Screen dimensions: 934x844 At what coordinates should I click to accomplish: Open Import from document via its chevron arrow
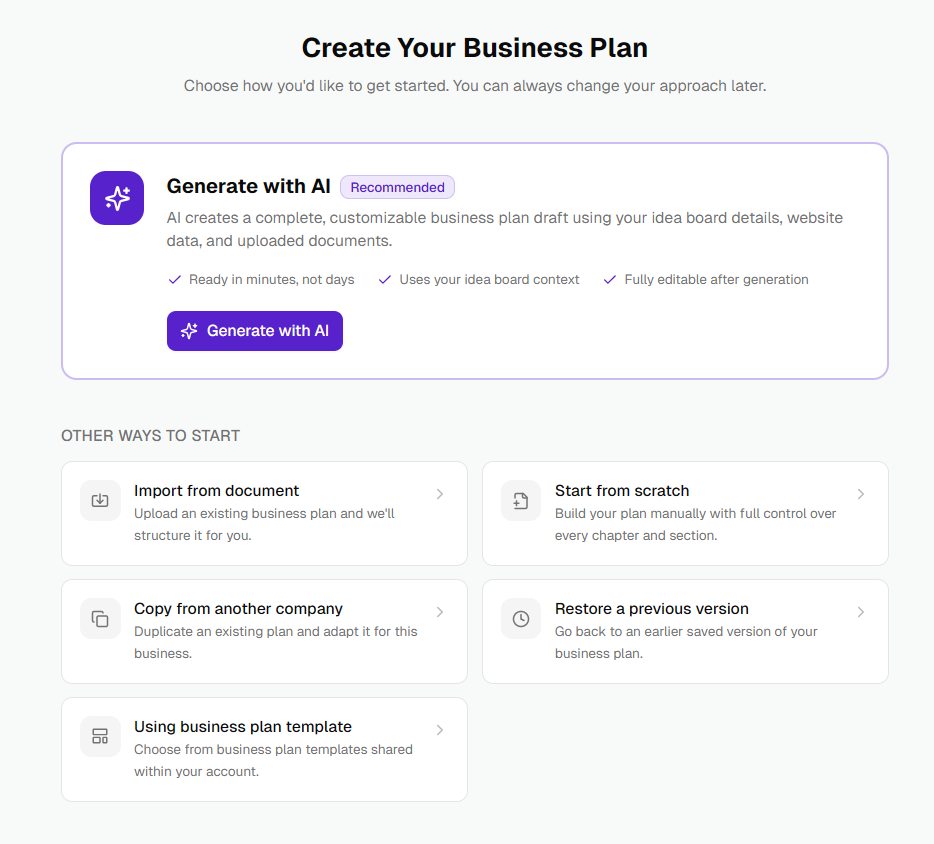click(x=440, y=494)
